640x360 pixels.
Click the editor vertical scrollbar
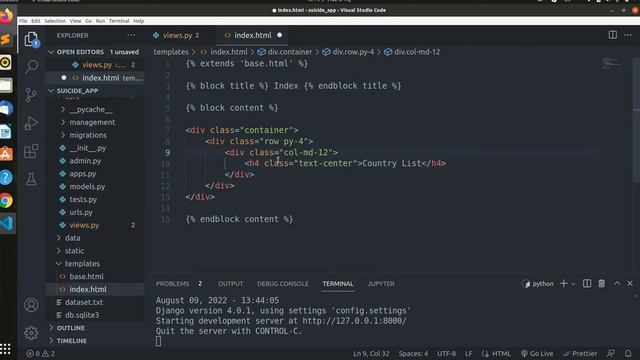tap(636, 120)
